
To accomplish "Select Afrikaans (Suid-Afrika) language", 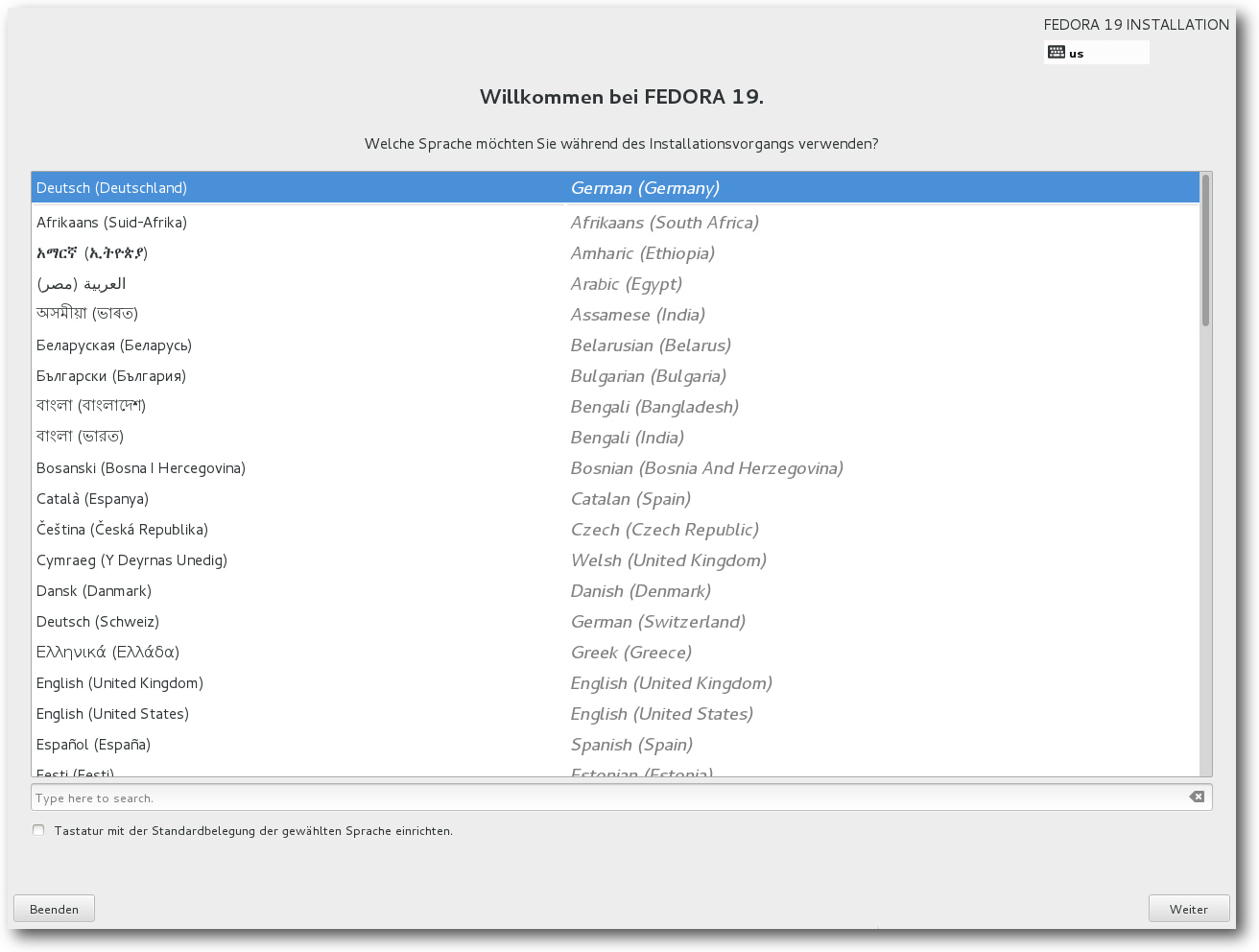I will click(615, 223).
